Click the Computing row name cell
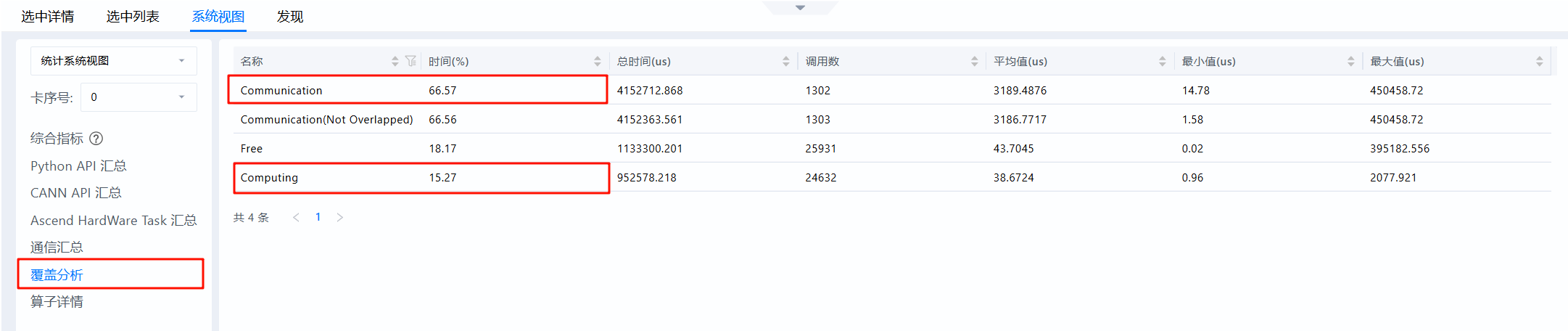Image resolution: width=1568 pixels, height=331 pixels. [269, 178]
